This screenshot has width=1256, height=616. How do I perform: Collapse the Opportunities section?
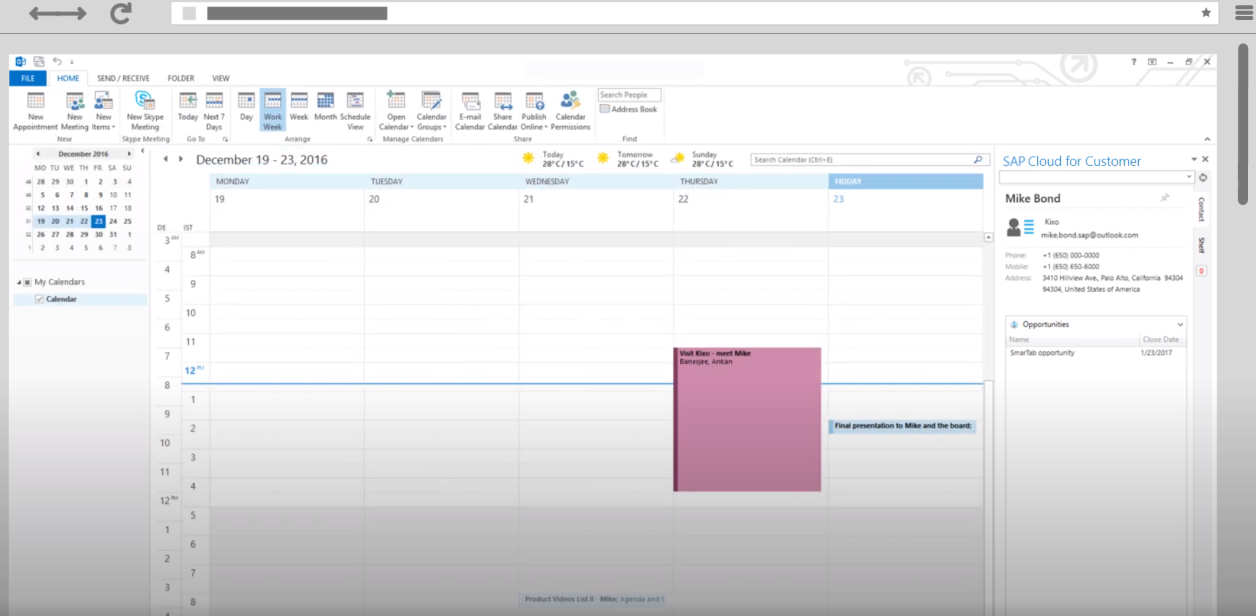pyautogui.click(x=1180, y=325)
